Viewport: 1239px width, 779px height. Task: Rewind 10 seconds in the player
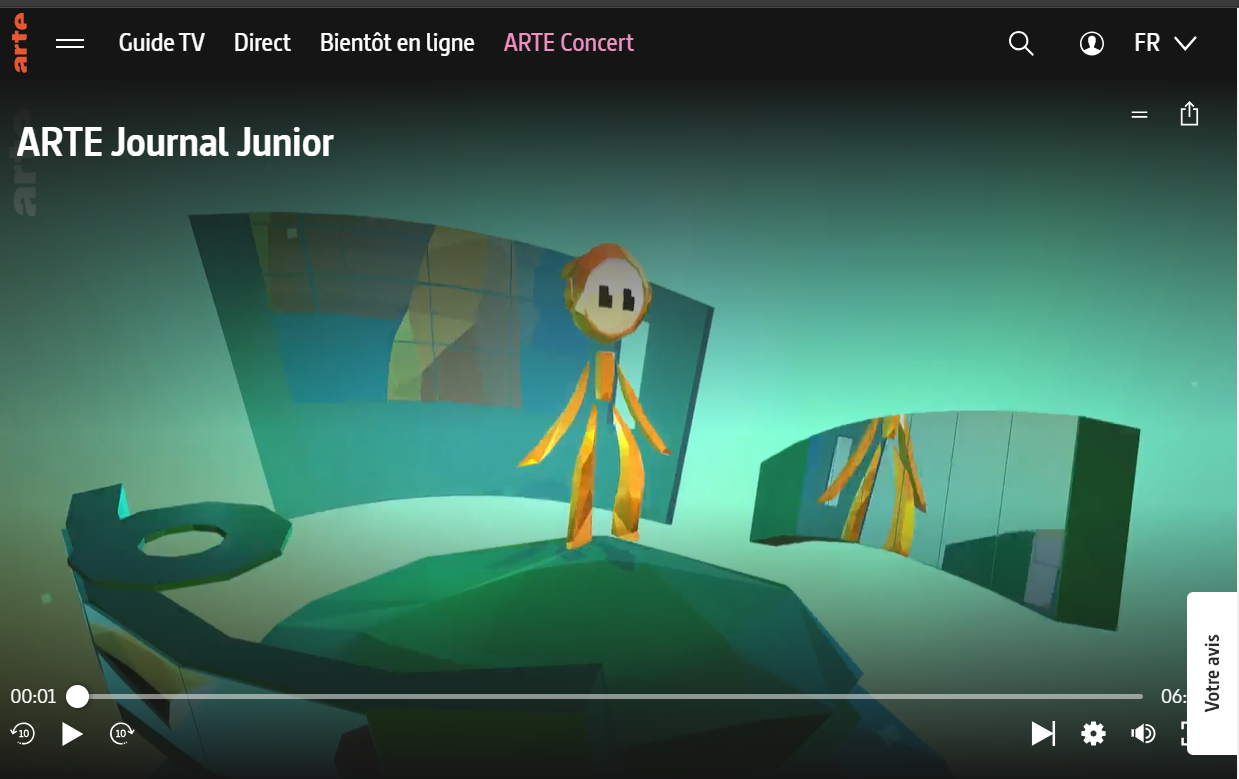tap(22, 734)
